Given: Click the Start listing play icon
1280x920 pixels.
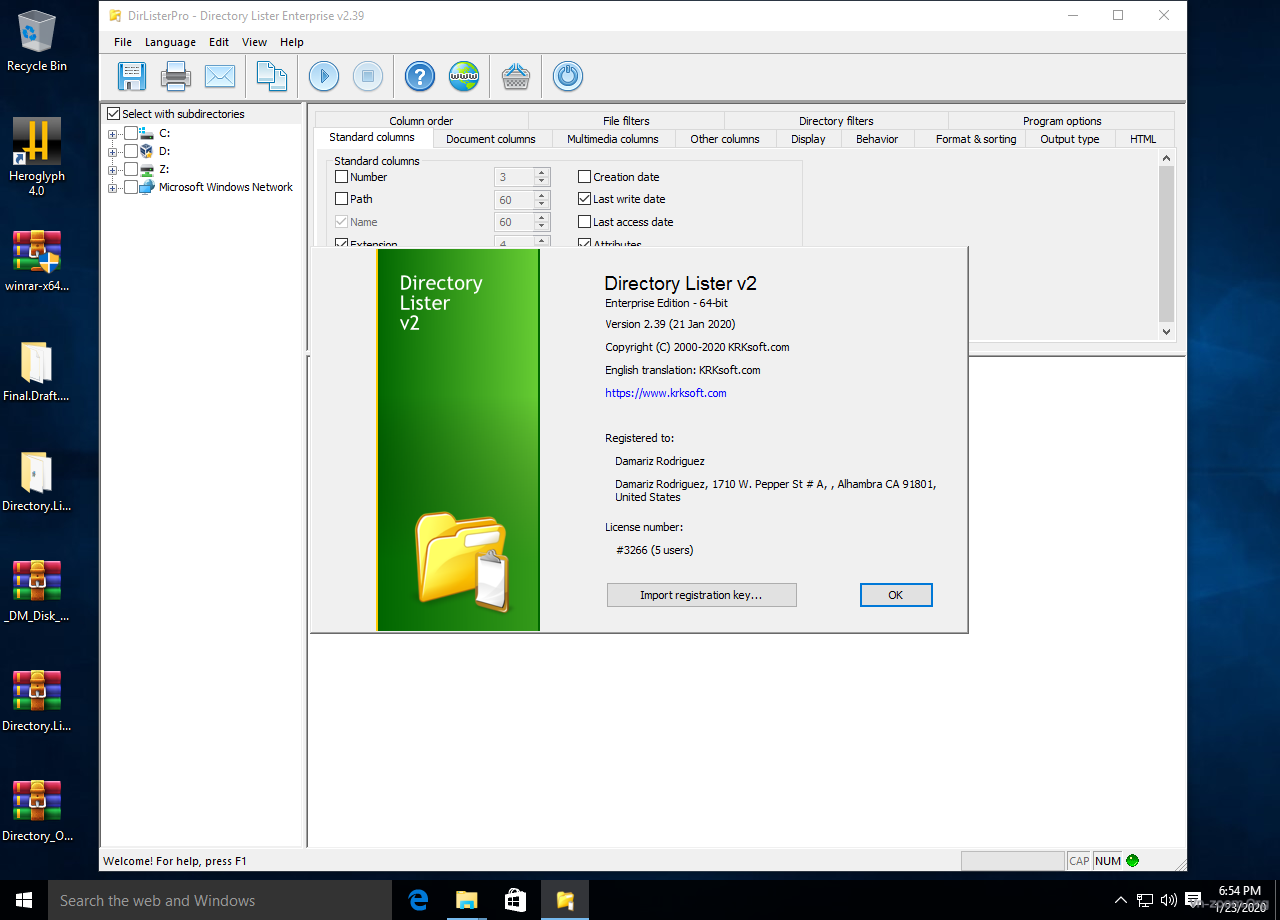Looking at the screenshot, I should click(324, 76).
